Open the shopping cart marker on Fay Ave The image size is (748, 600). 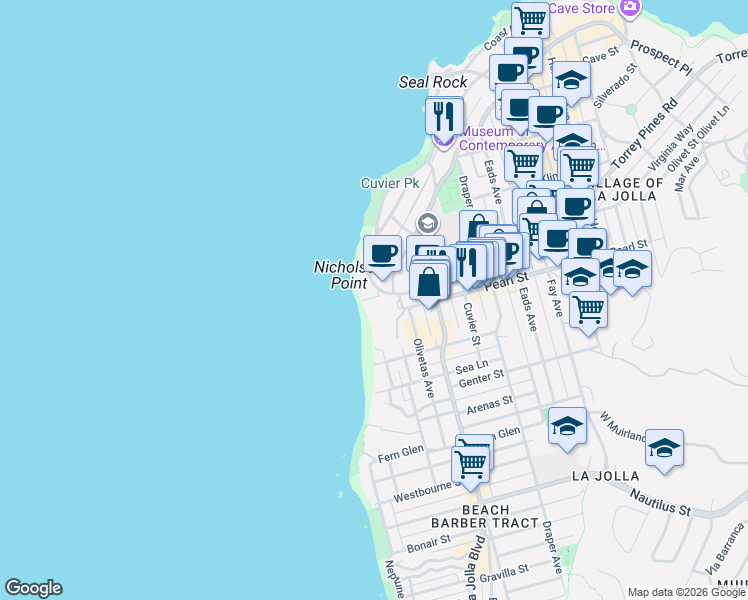tap(588, 310)
